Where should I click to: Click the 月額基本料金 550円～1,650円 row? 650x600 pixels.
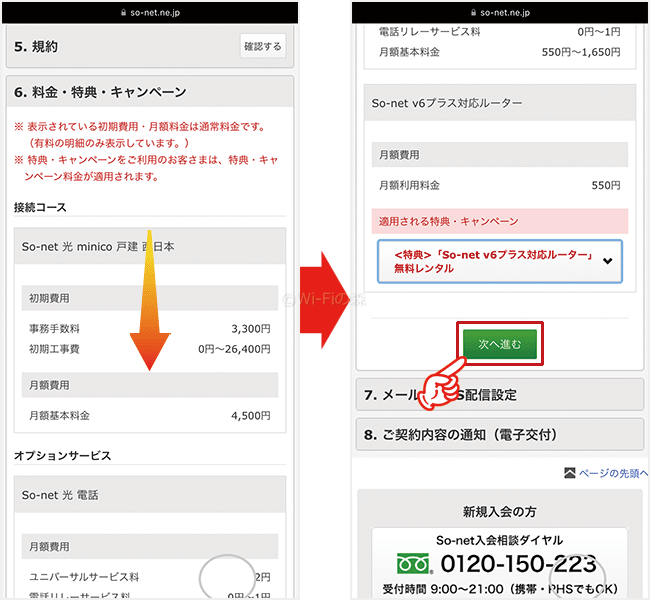point(500,52)
